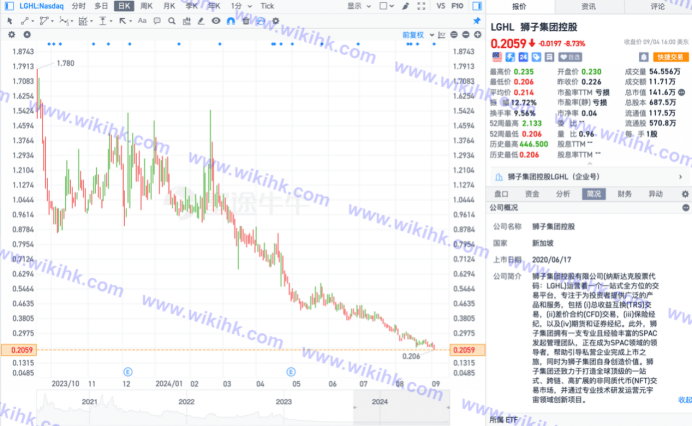Add a comment bubble note
Image resolution: width=692 pixels, height=426 pixels.
(157, 21)
